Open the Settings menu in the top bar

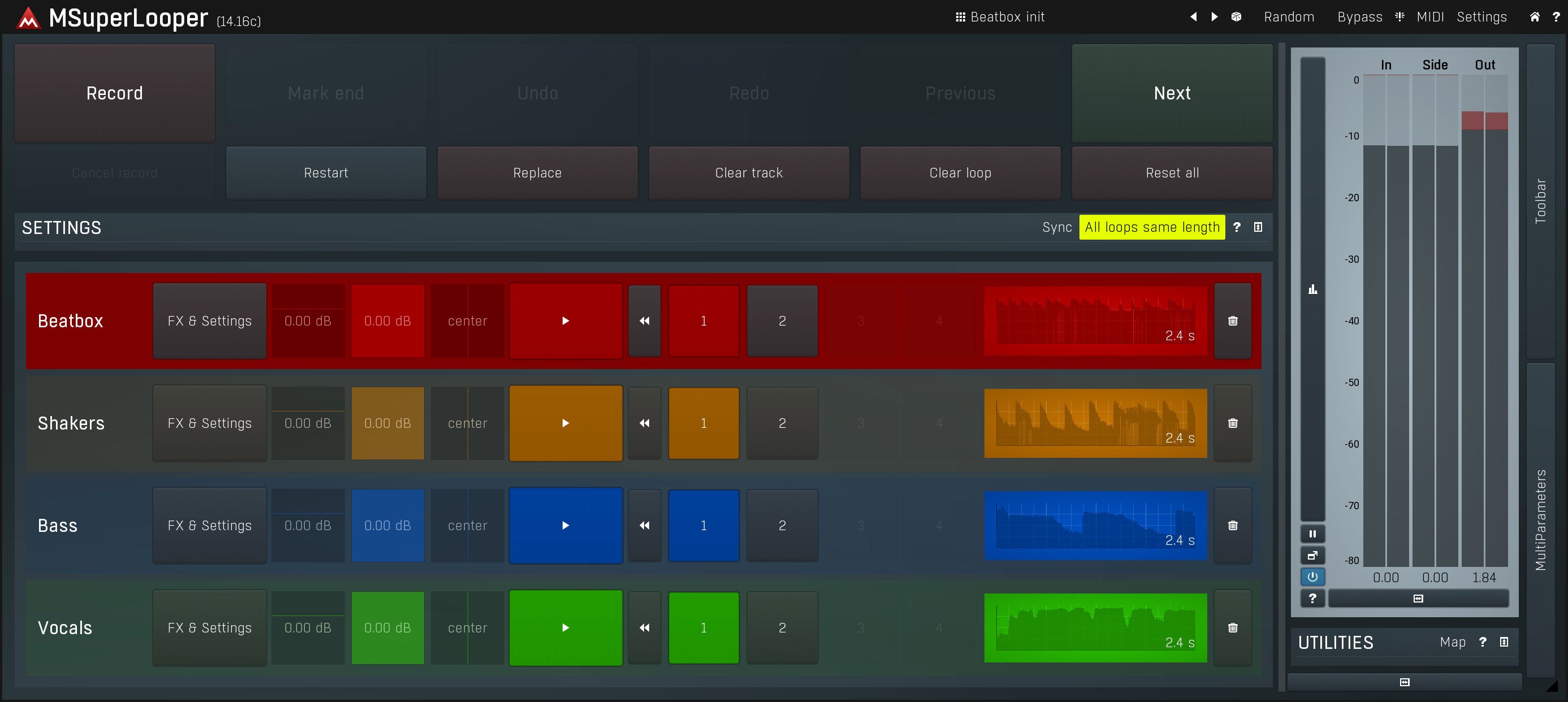1481,17
